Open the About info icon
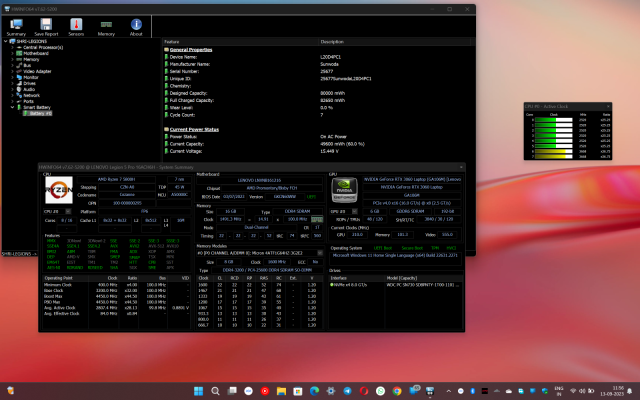The height and width of the screenshot is (400, 640). click(136, 27)
